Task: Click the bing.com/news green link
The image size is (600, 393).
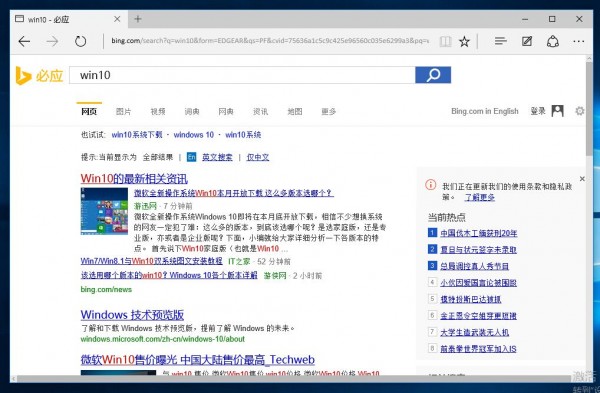Action: [106, 289]
